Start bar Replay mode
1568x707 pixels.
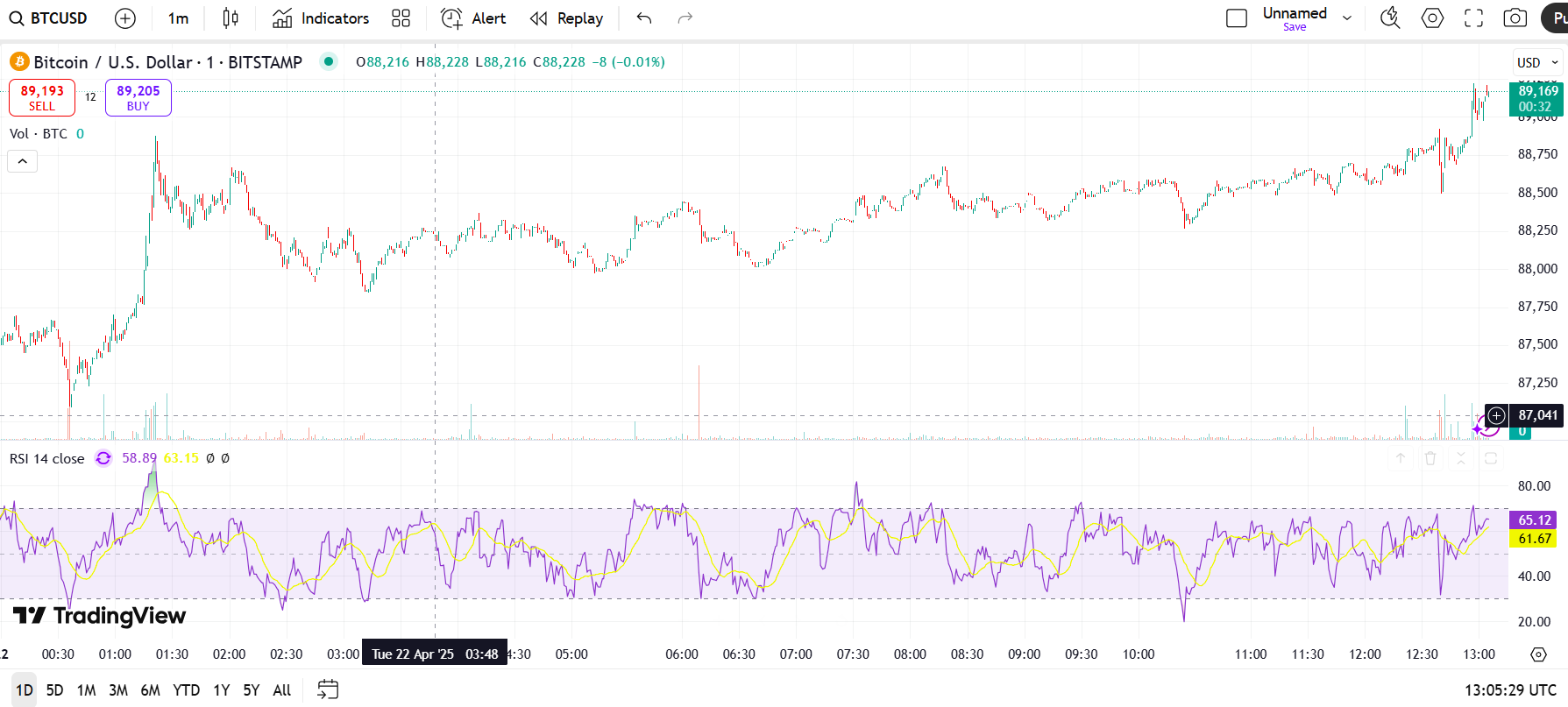coord(567,18)
